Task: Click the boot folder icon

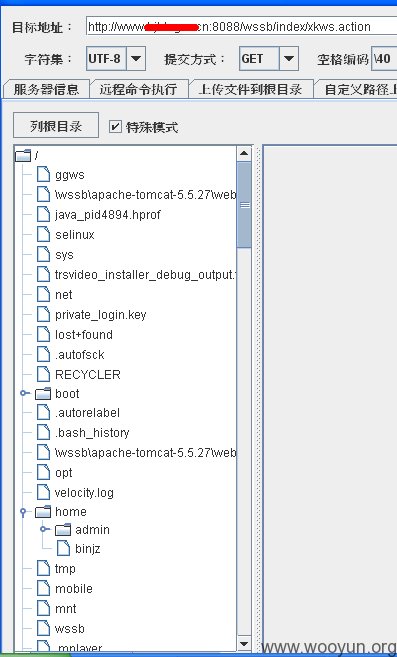Action: click(43, 393)
